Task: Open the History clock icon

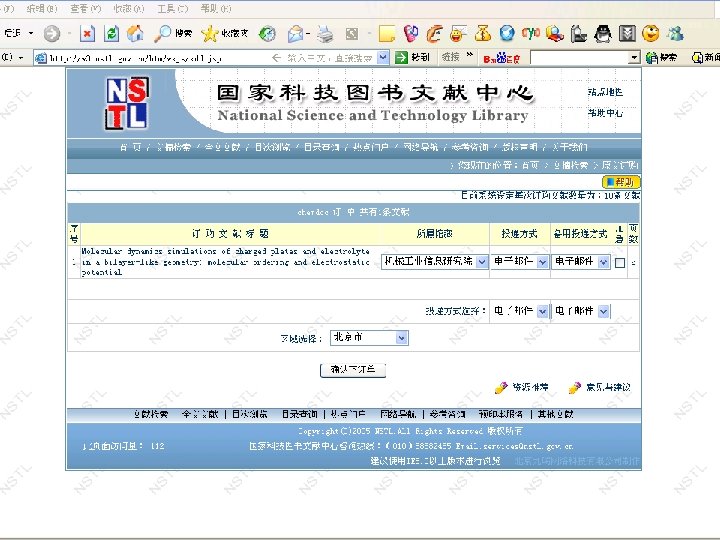Action: click(x=267, y=34)
